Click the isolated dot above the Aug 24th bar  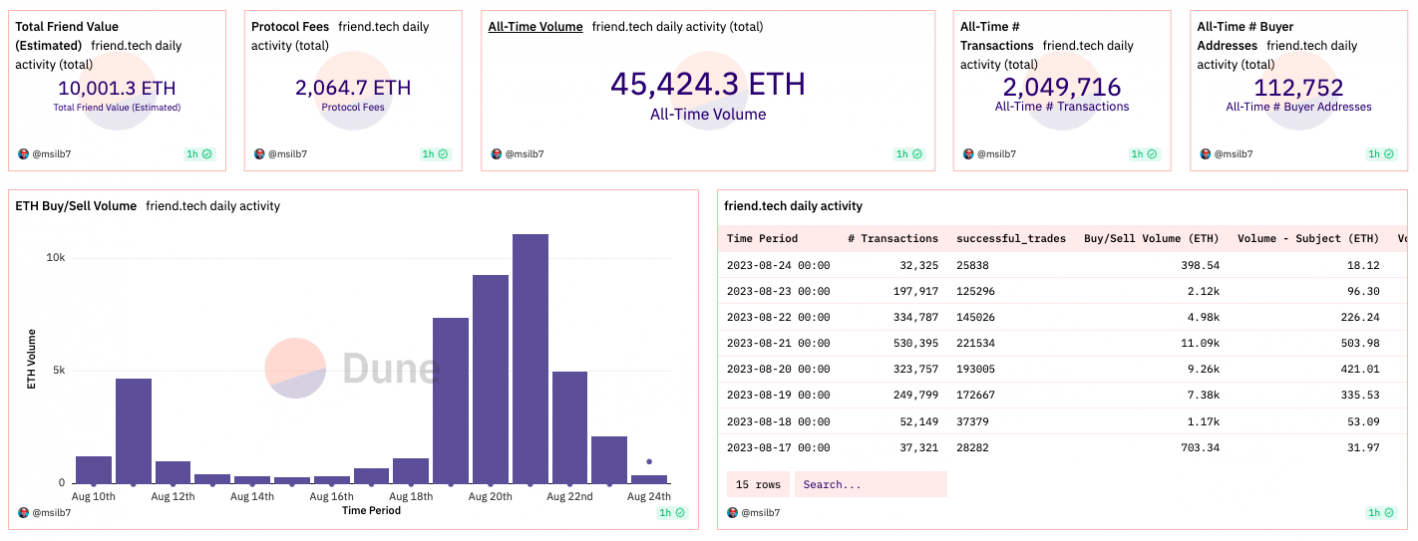649,462
